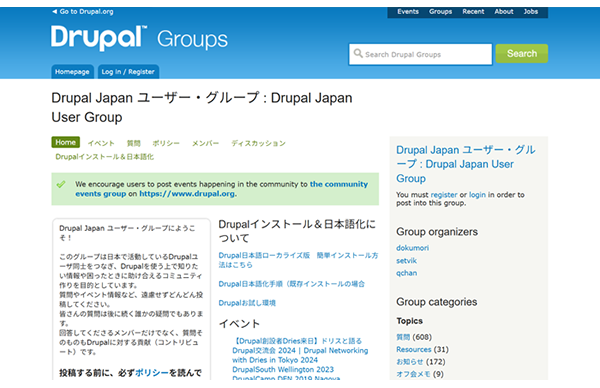Open organizer qchan's profile
This screenshot has height=388, width=600.
point(406,273)
